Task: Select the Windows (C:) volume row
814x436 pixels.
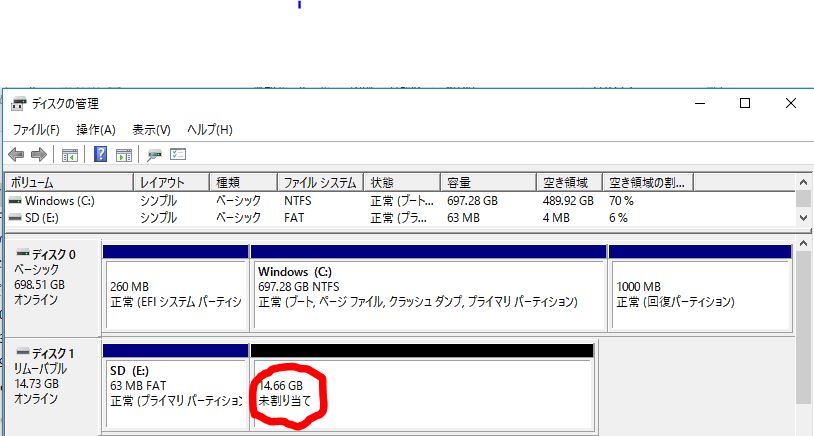Action: (400, 200)
